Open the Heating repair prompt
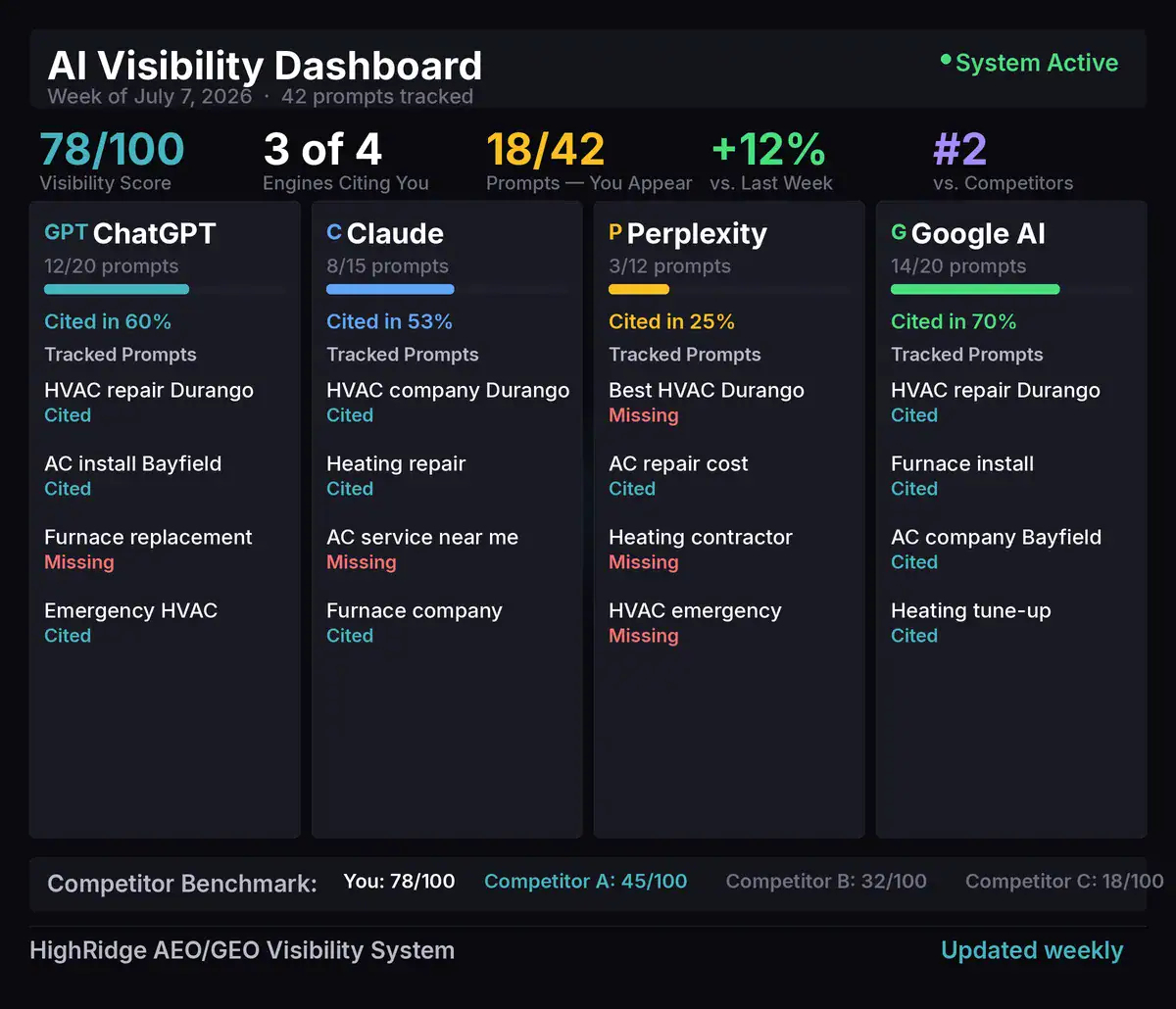The width and height of the screenshot is (1176, 1009). tap(396, 463)
